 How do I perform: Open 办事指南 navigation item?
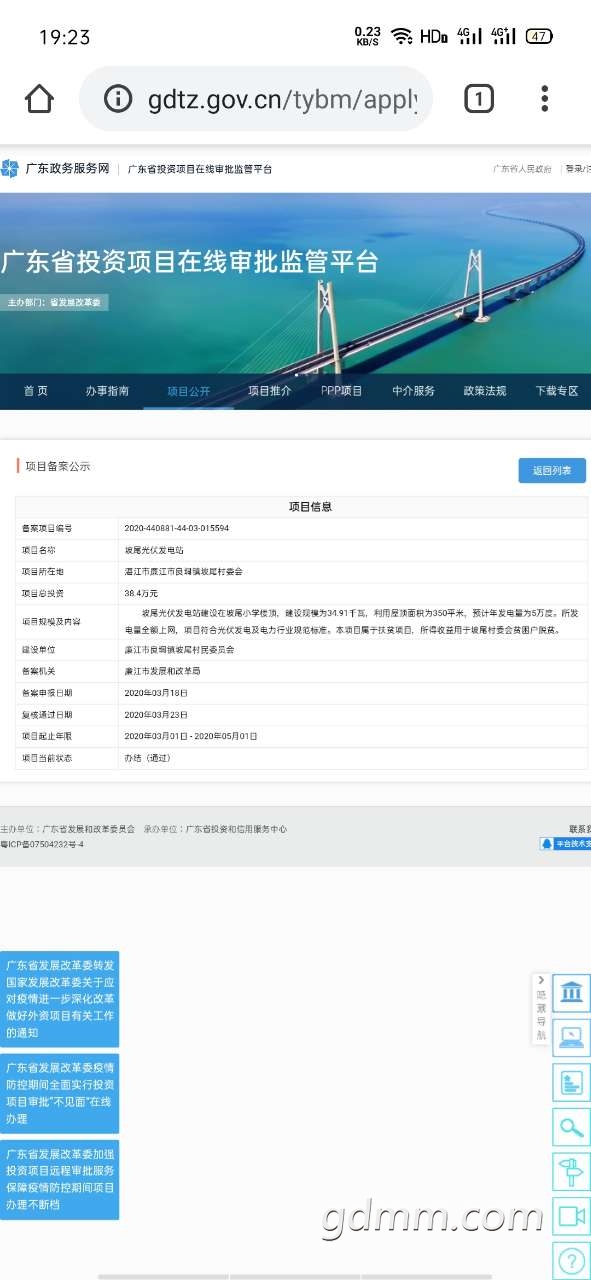point(107,391)
